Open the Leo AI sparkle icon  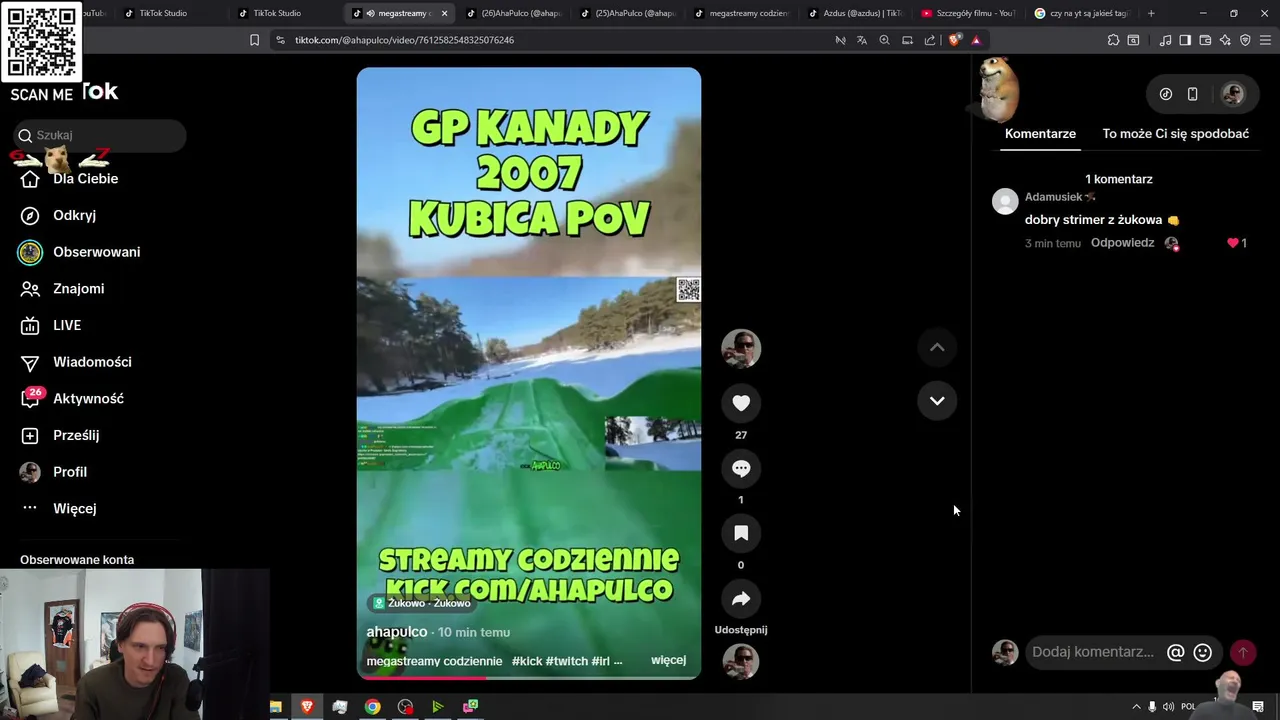pyautogui.click(x=1225, y=40)
